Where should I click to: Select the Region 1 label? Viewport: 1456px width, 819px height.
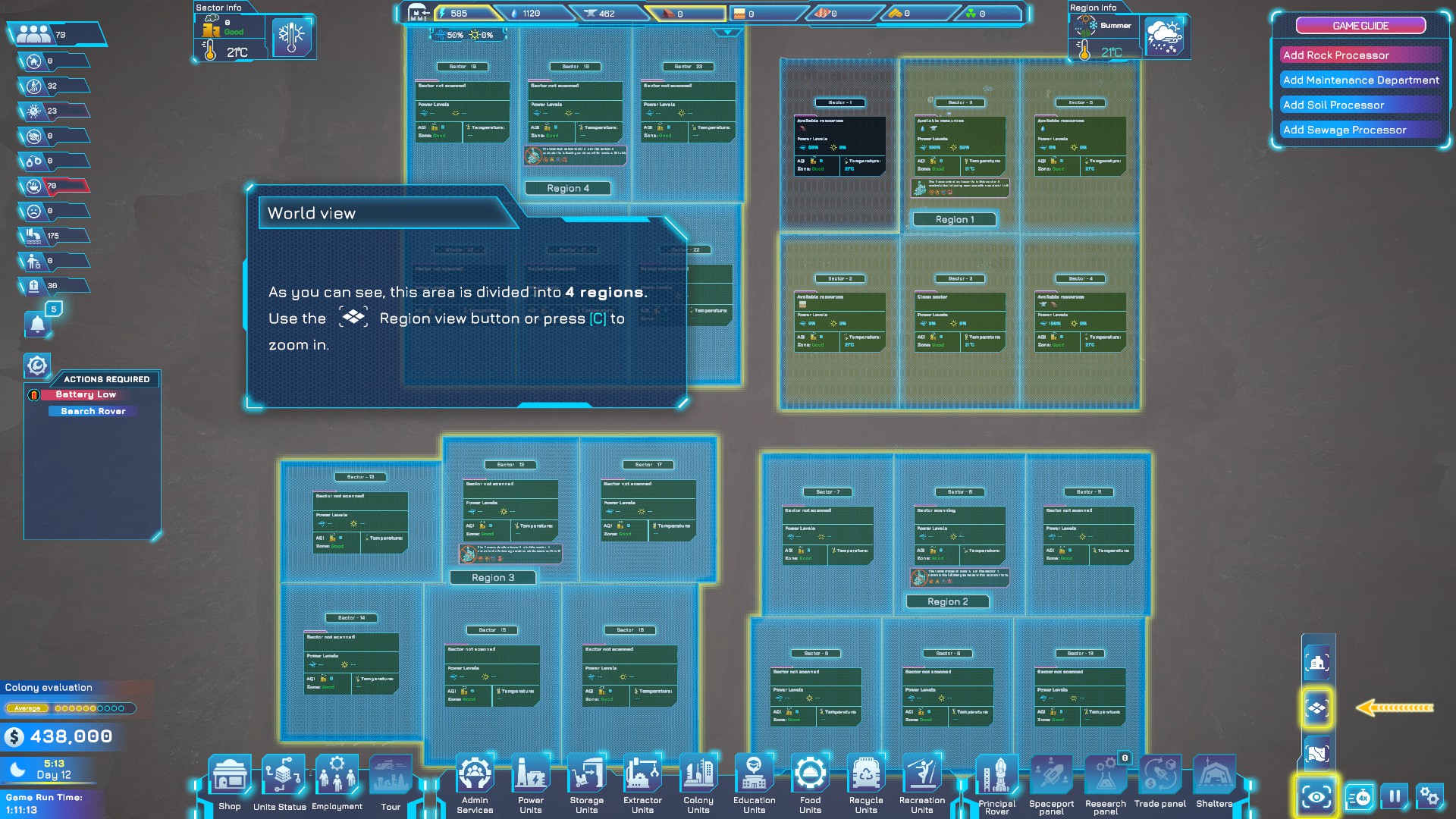(954, 219)
